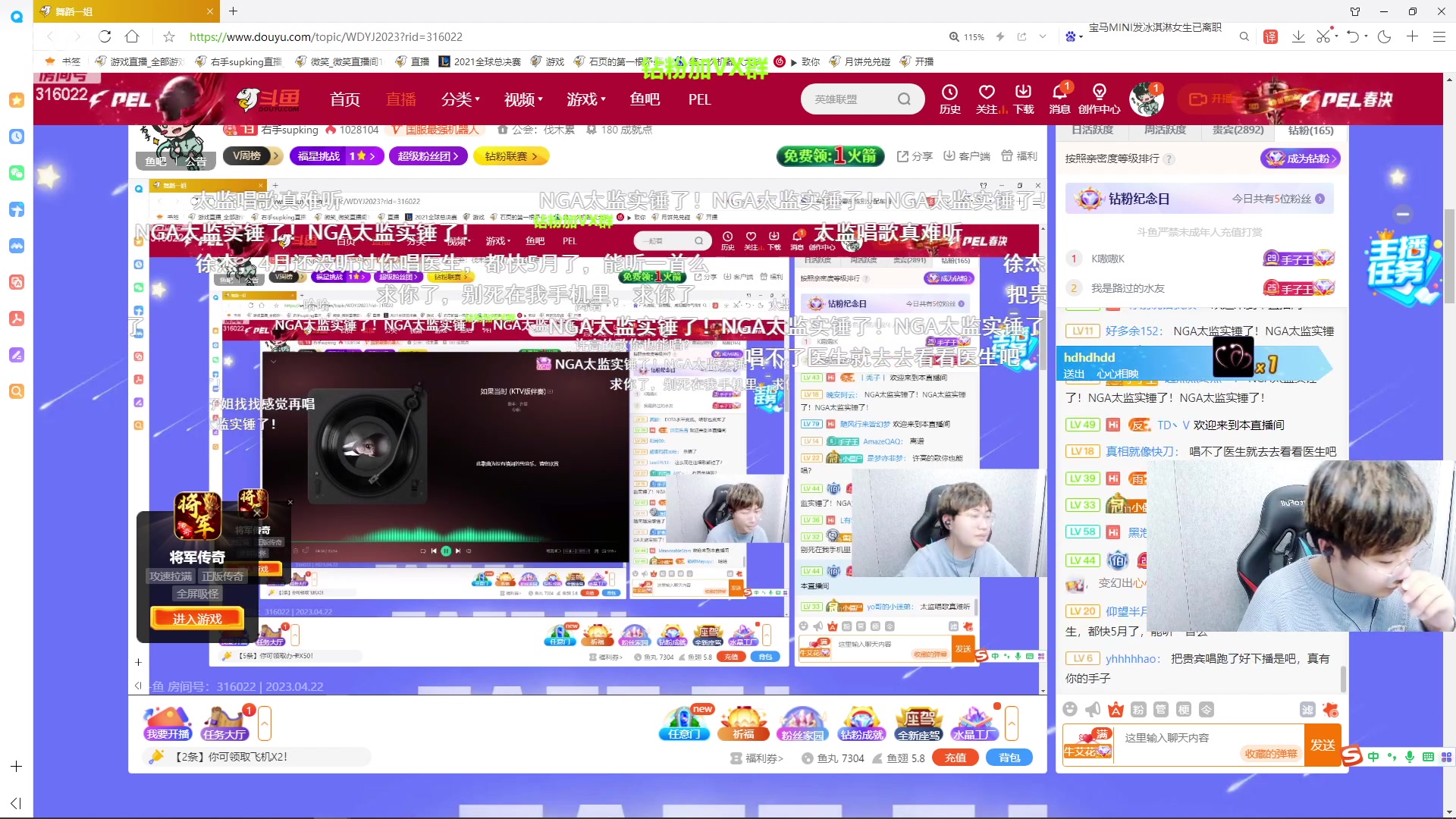This screenshot has width=1456, height=819.
Task: Click the browser address bar URL
Action: [326, 36]
